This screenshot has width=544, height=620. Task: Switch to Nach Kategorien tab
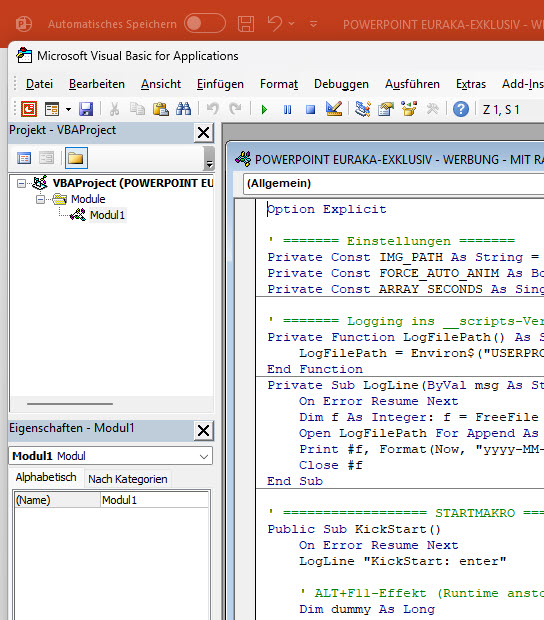128,479
